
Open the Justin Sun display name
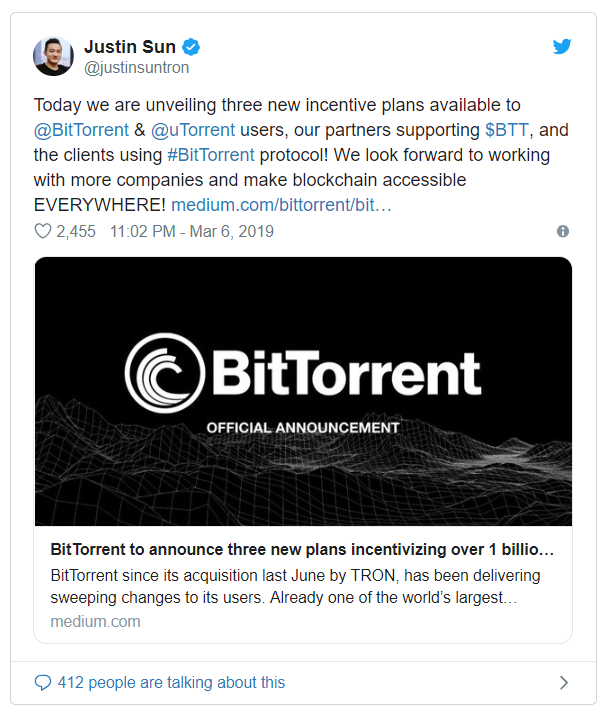129,46
